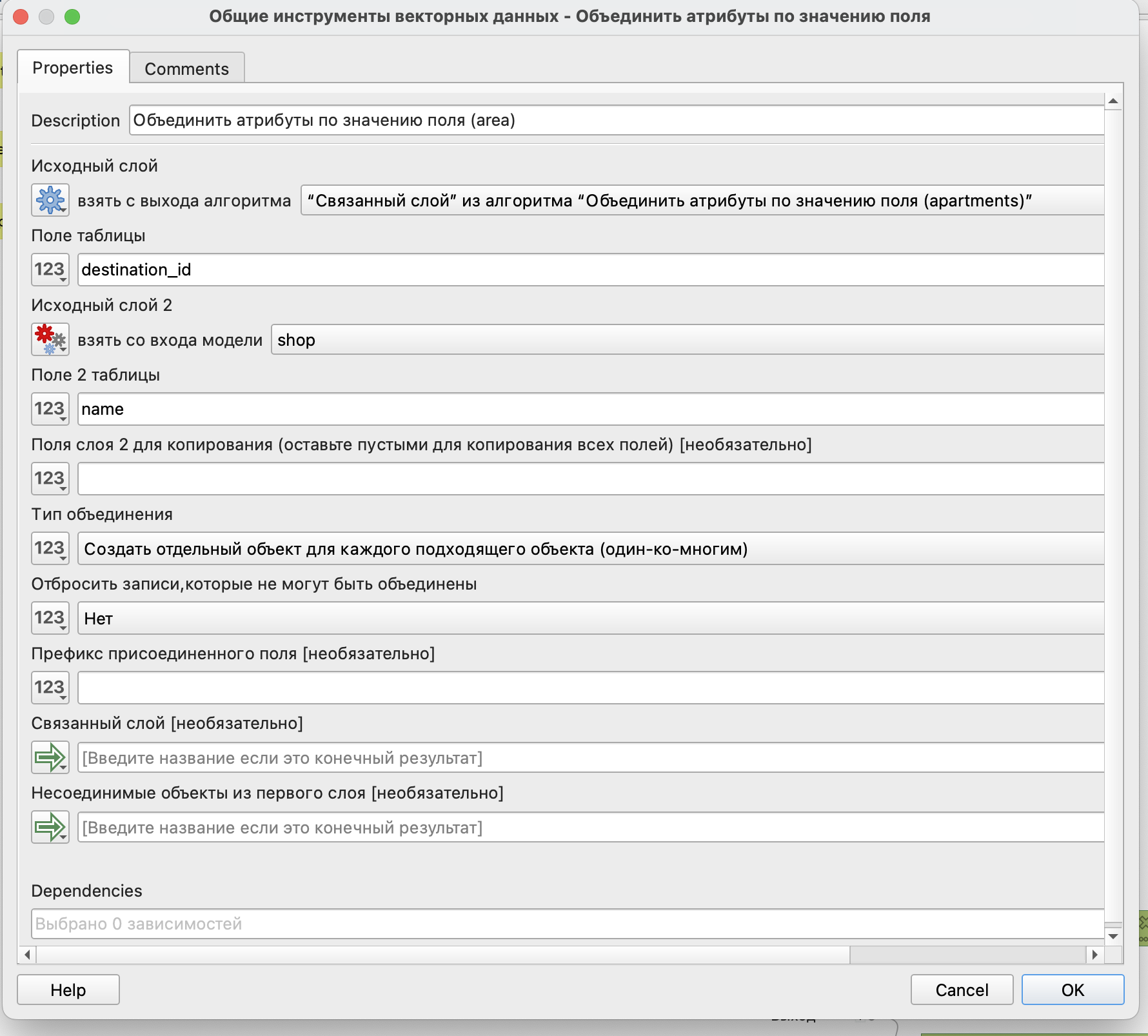Open the Dependencies selection combo box
Image resolution: width=1148 pixels, height=1036 pixels.
[568, 924]
